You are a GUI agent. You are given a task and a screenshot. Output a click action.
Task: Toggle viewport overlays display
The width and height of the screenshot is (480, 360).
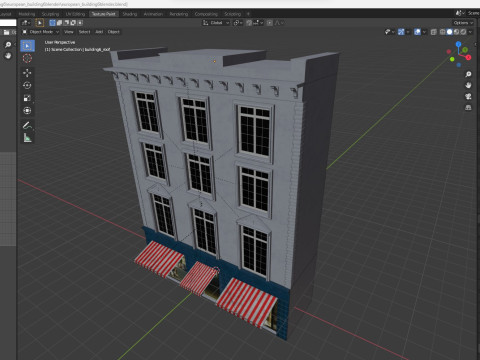coord(417,32)
